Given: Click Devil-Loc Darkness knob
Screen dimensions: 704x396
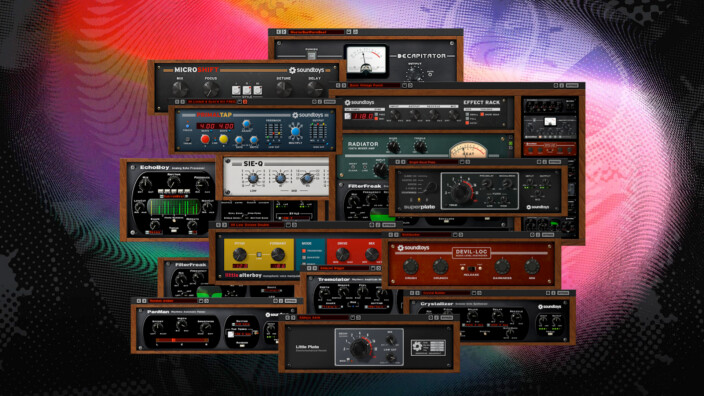Looking at the screenshot, I should 502,267.
